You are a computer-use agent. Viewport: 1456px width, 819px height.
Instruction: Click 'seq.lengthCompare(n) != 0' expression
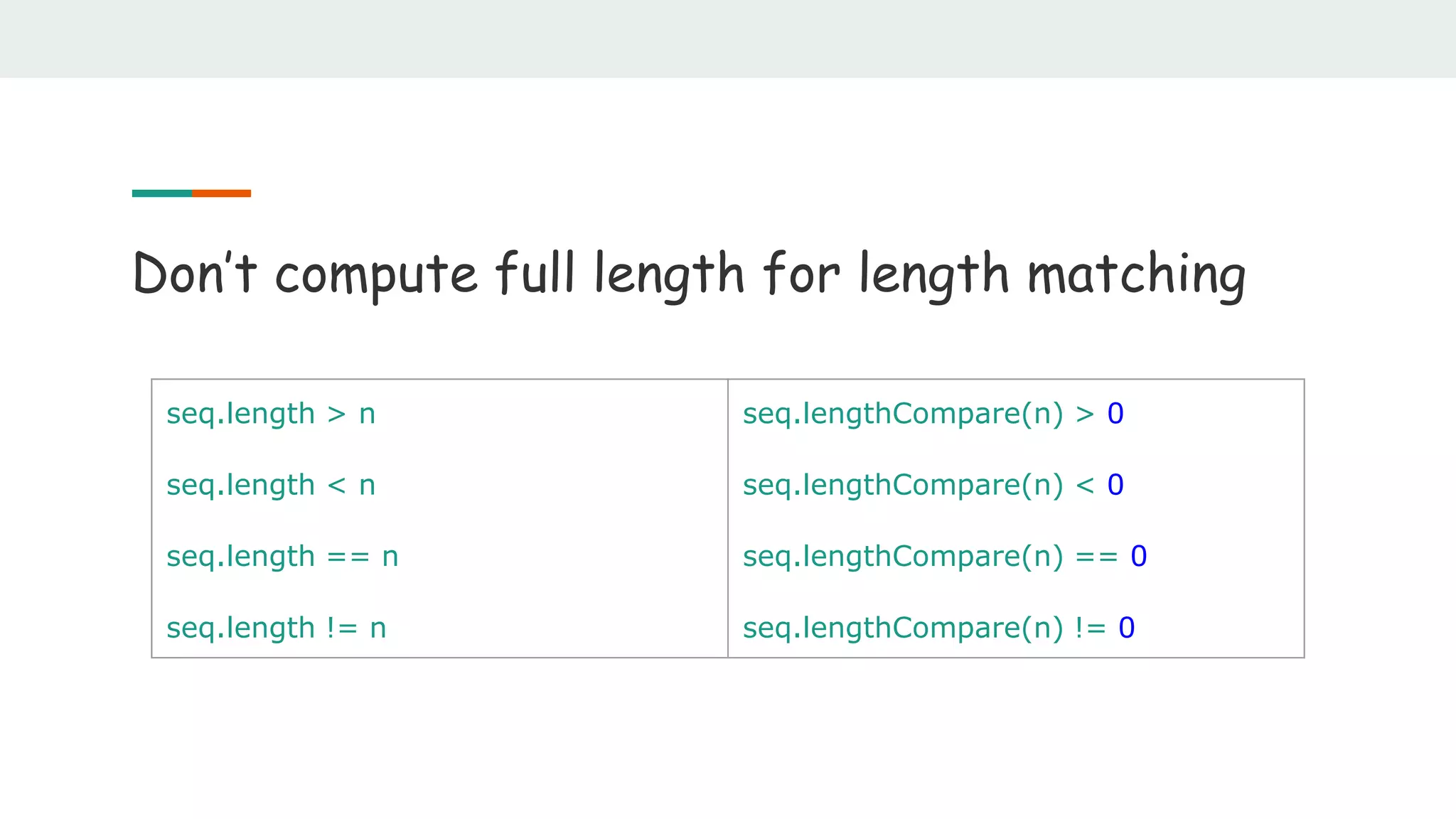(x=938, y=628)
